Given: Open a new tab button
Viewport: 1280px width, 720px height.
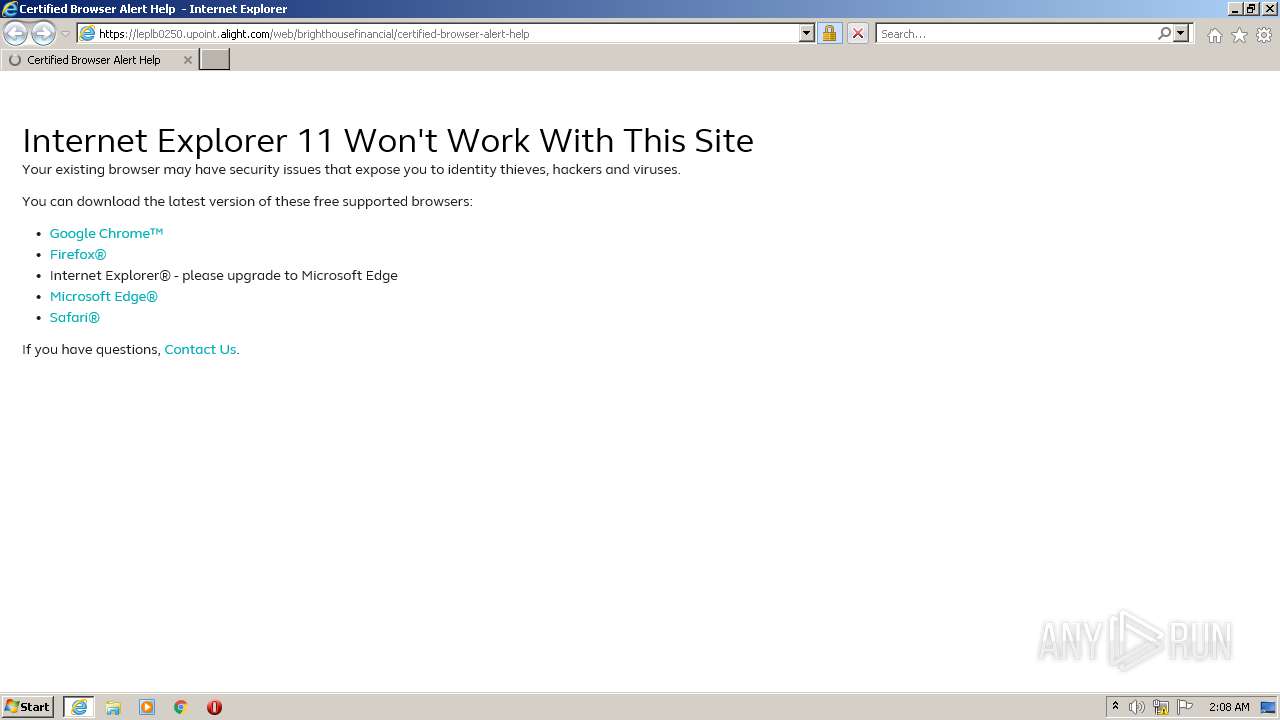Looking at the screenshot, I should point(215,60).
